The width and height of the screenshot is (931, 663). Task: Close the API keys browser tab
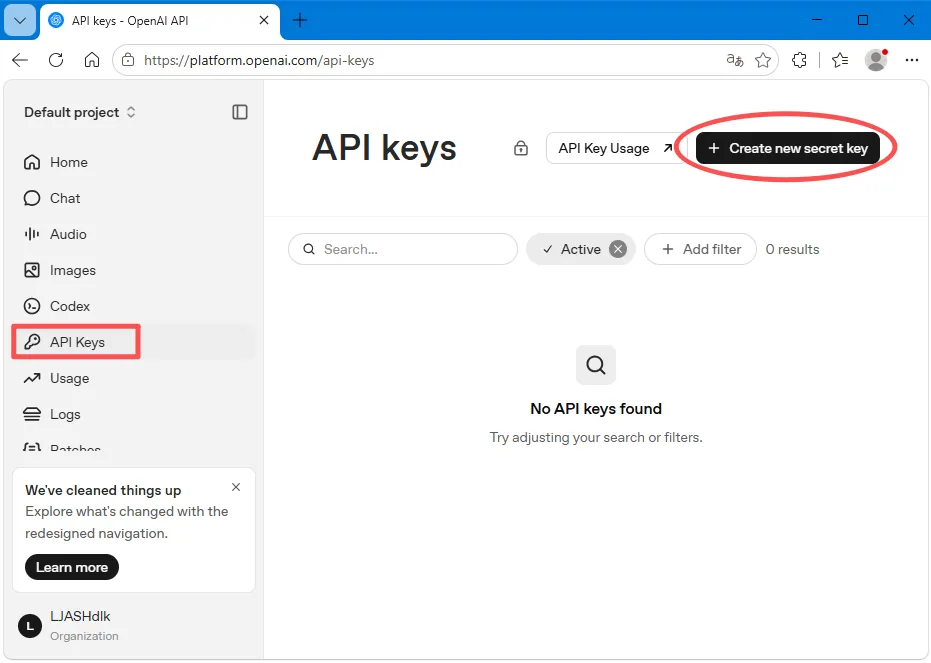(x=264, y=20)
